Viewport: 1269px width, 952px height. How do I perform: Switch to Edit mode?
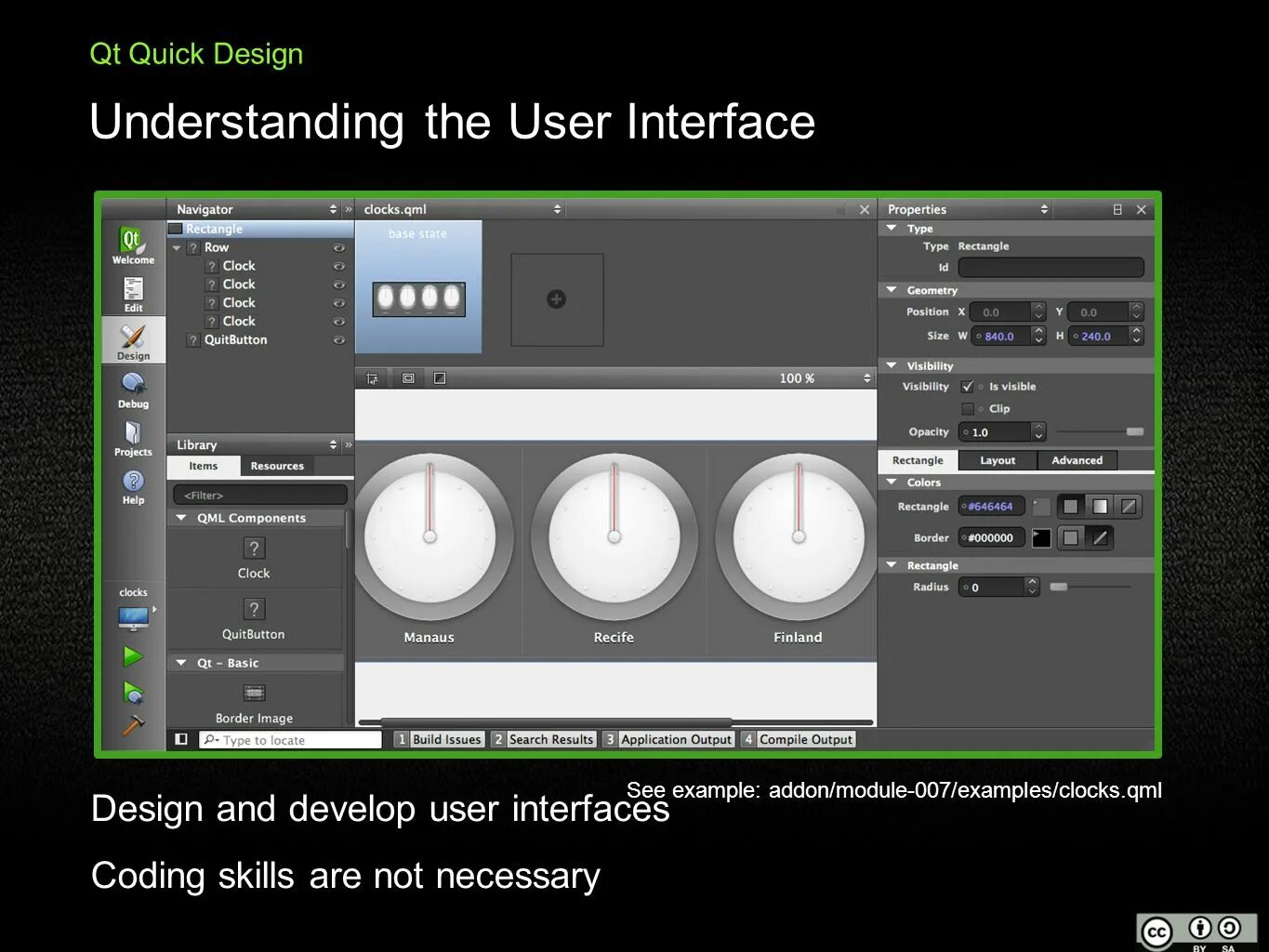(133, 295)
